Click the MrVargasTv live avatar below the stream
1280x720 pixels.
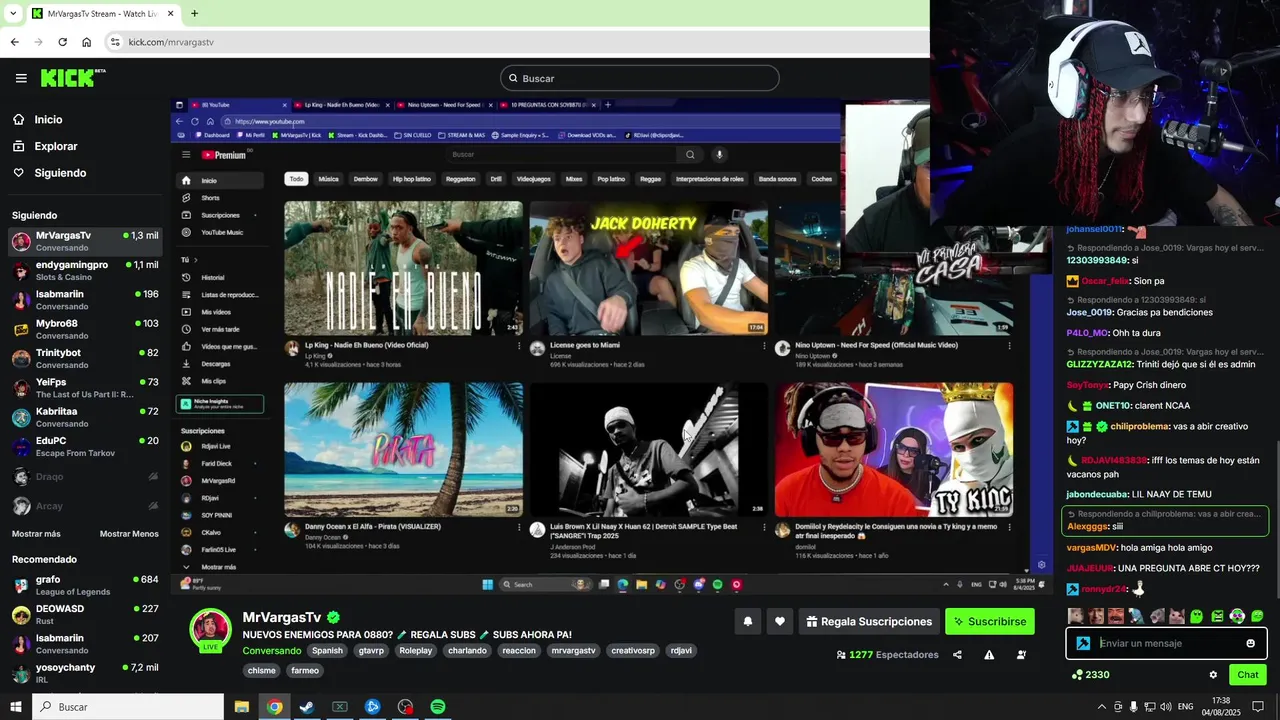[x=211, y=629]
